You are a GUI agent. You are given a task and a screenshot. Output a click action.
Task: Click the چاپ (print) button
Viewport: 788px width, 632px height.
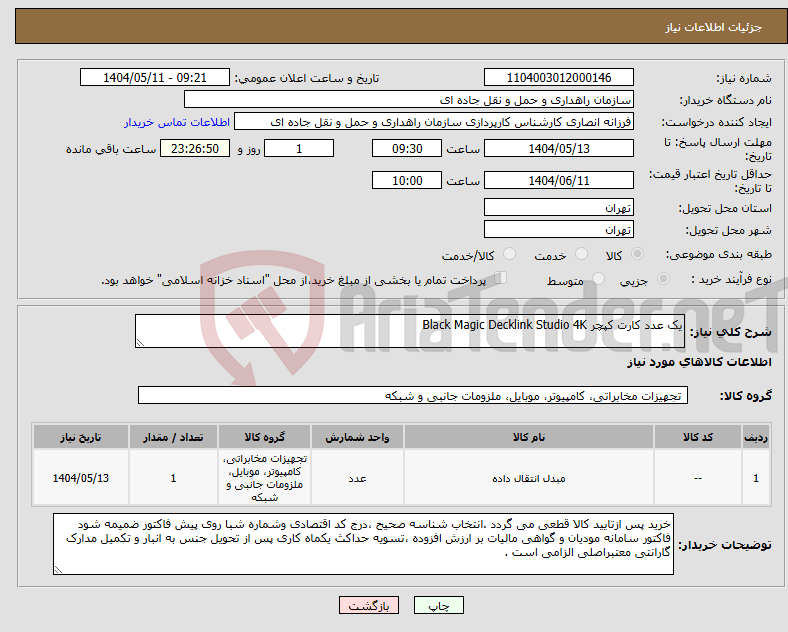click(x=438, y=605)
